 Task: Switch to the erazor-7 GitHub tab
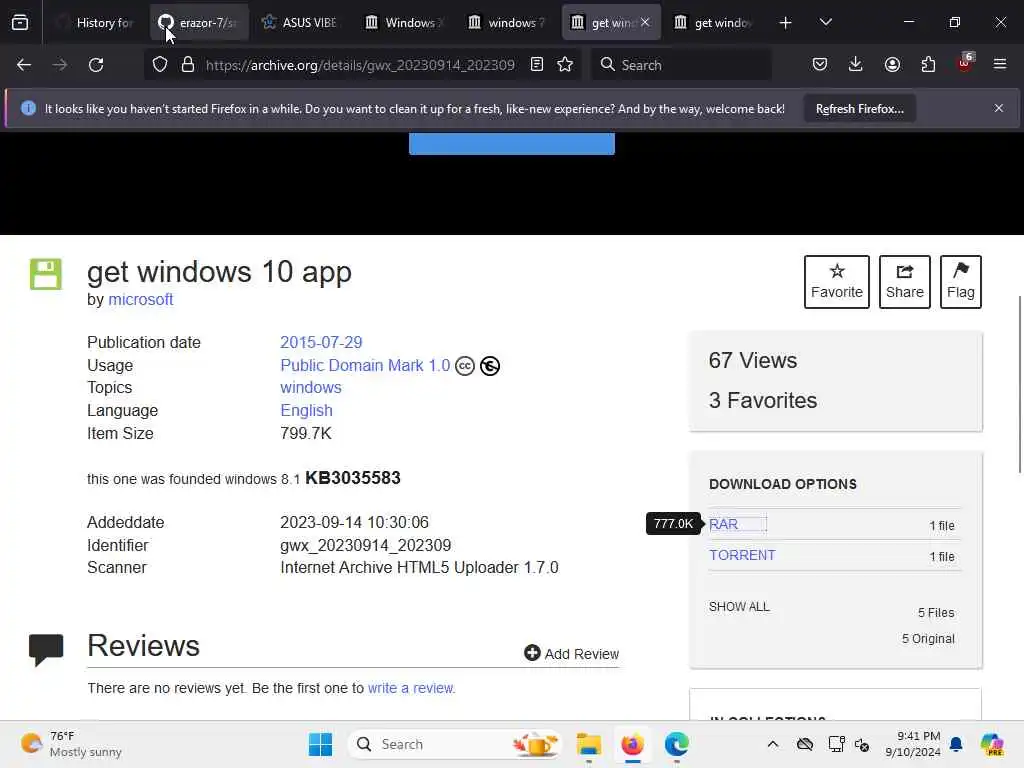coord(199,23)
